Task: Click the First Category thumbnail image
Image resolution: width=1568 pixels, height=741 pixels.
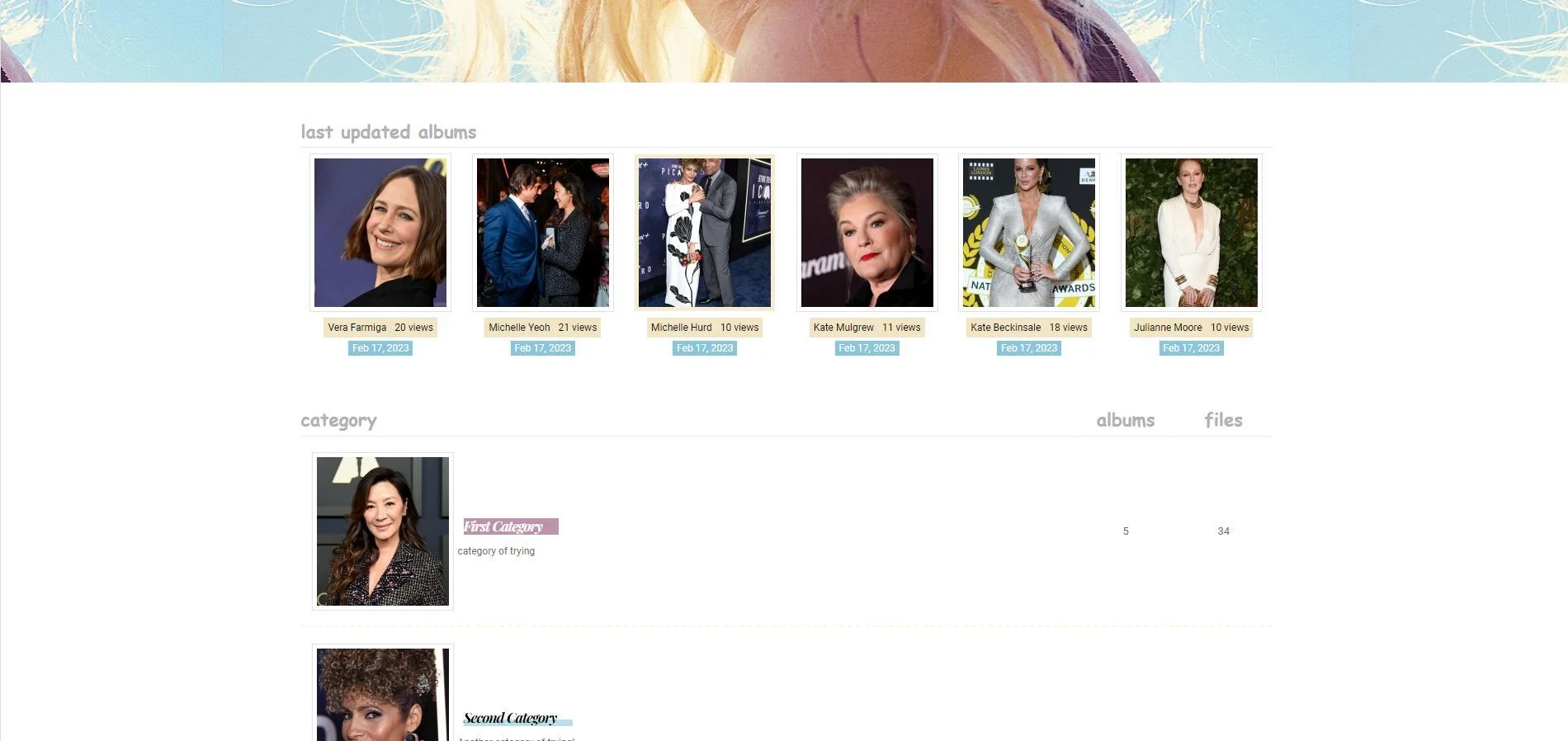Action: click(383, 531)
